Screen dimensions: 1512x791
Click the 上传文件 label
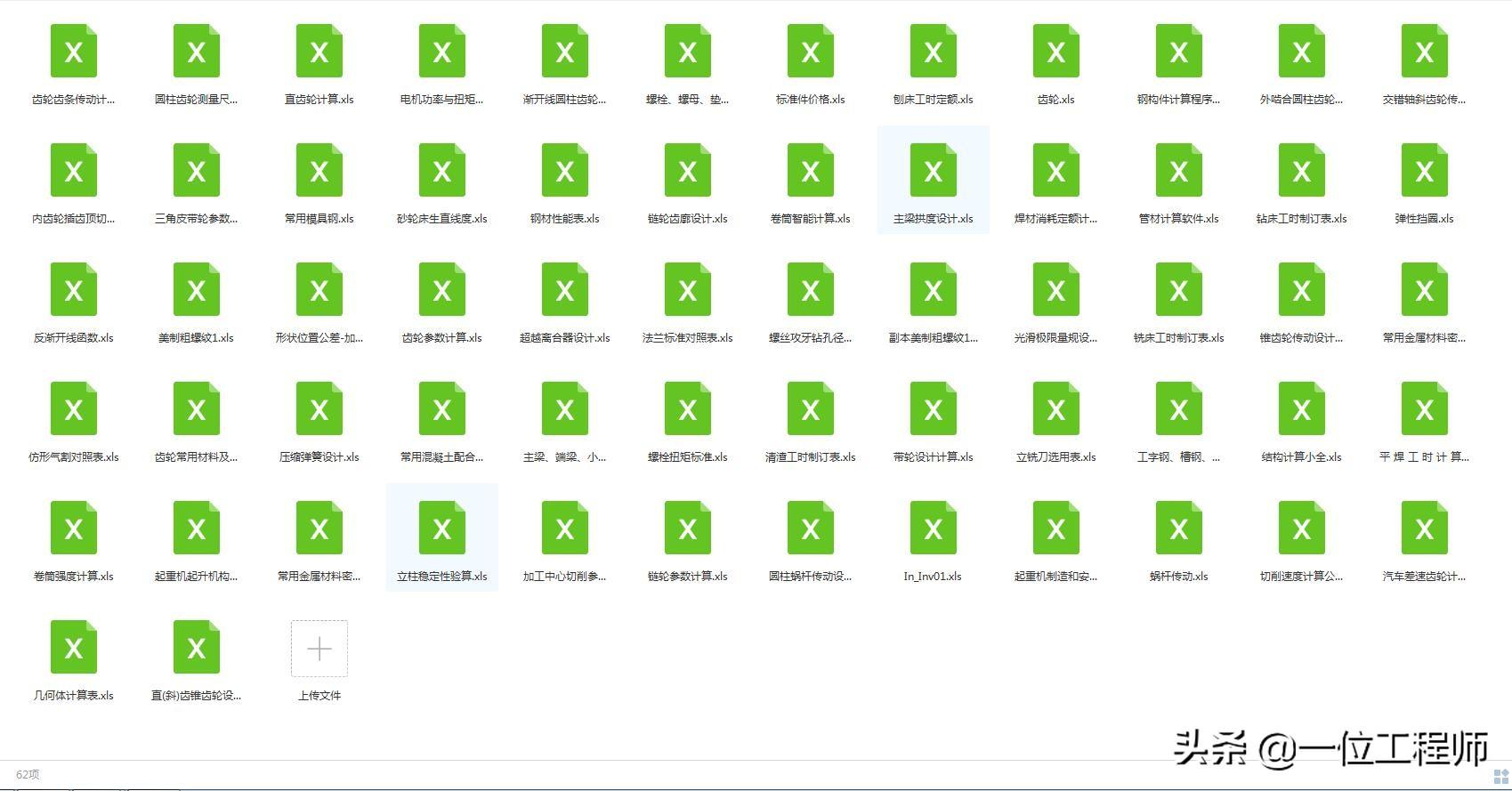319,696
